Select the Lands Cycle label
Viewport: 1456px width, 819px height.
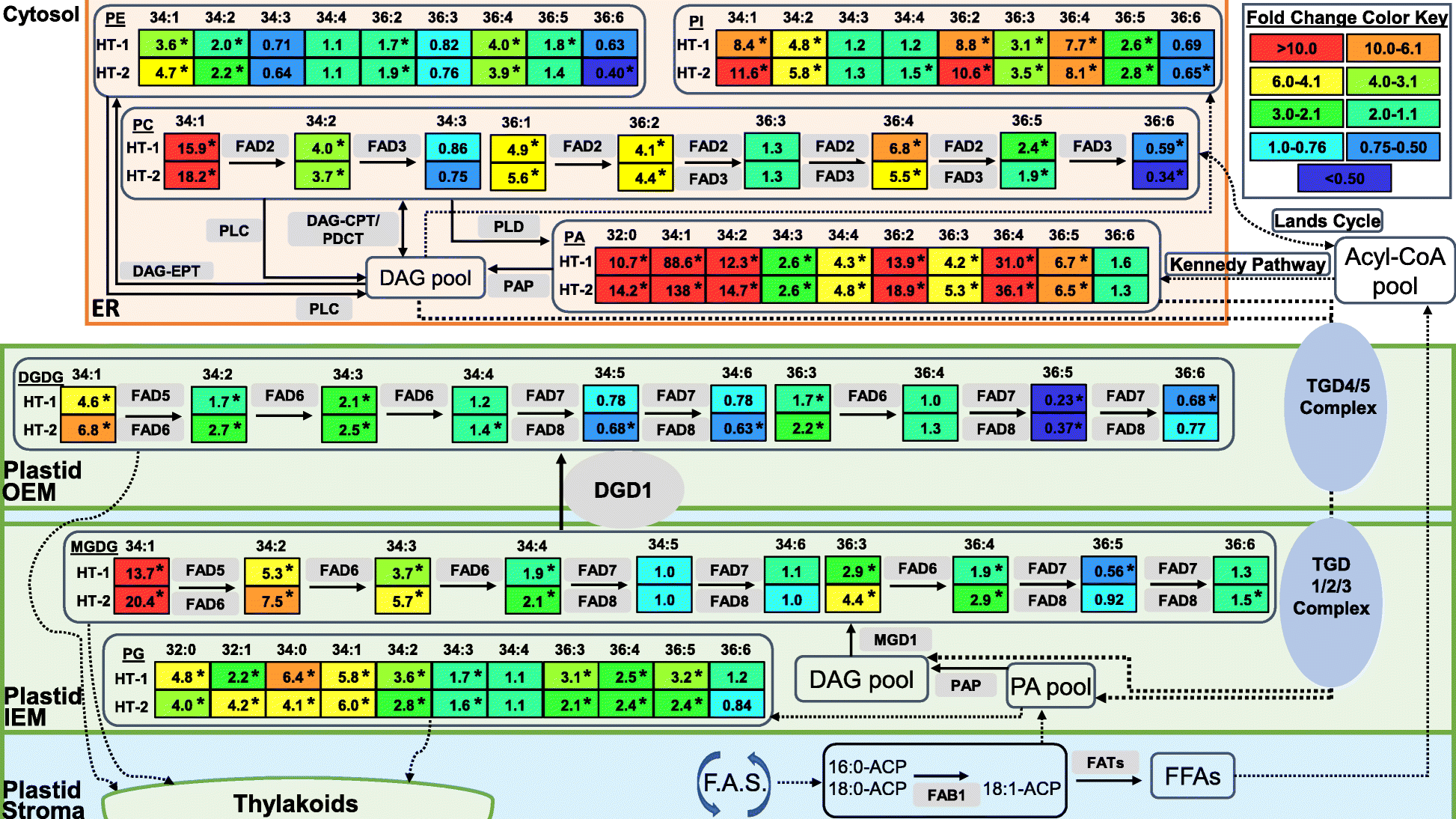(1327, 221)
